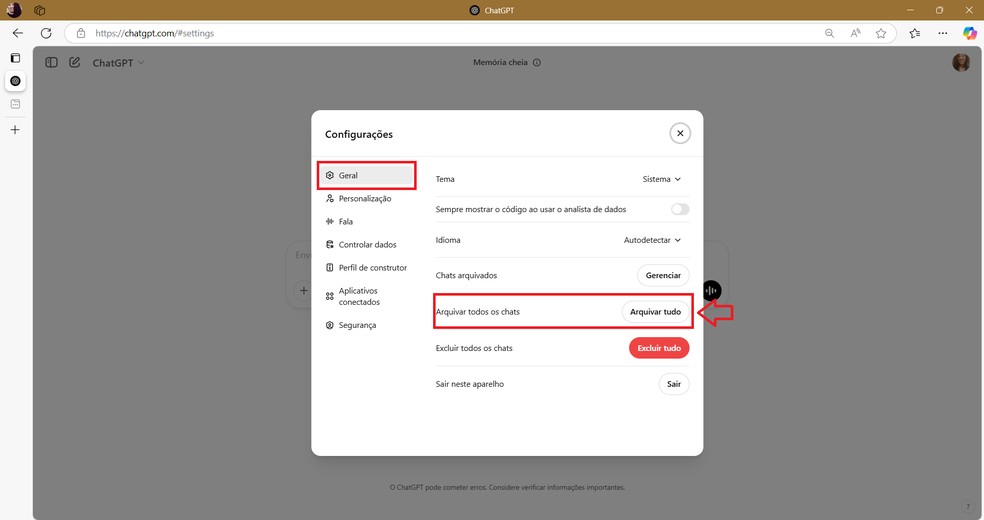Click the attach plus button in composer
984x520 pixels.
tap(303, 290)
